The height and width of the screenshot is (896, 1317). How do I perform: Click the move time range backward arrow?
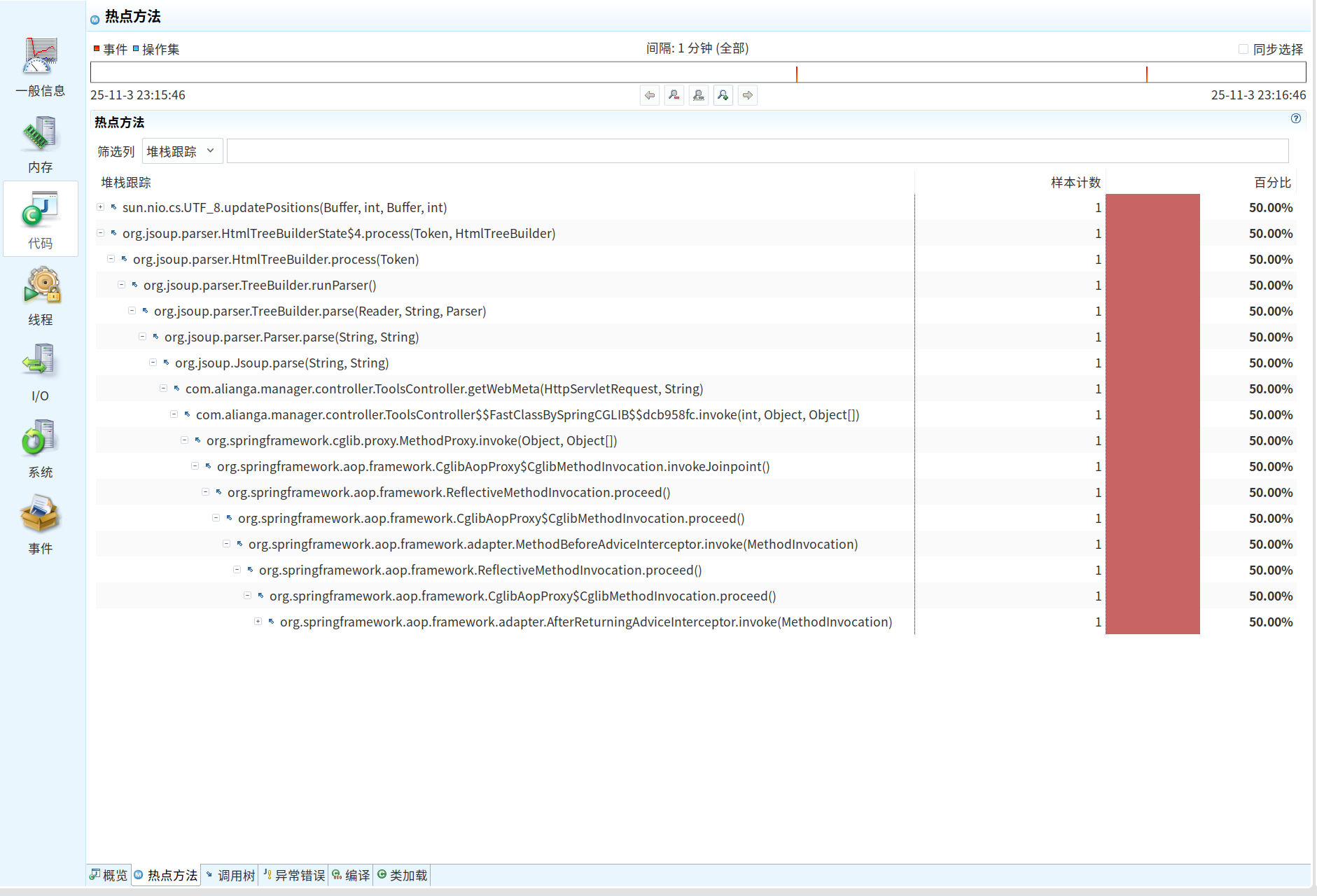(x=650, y=95)
